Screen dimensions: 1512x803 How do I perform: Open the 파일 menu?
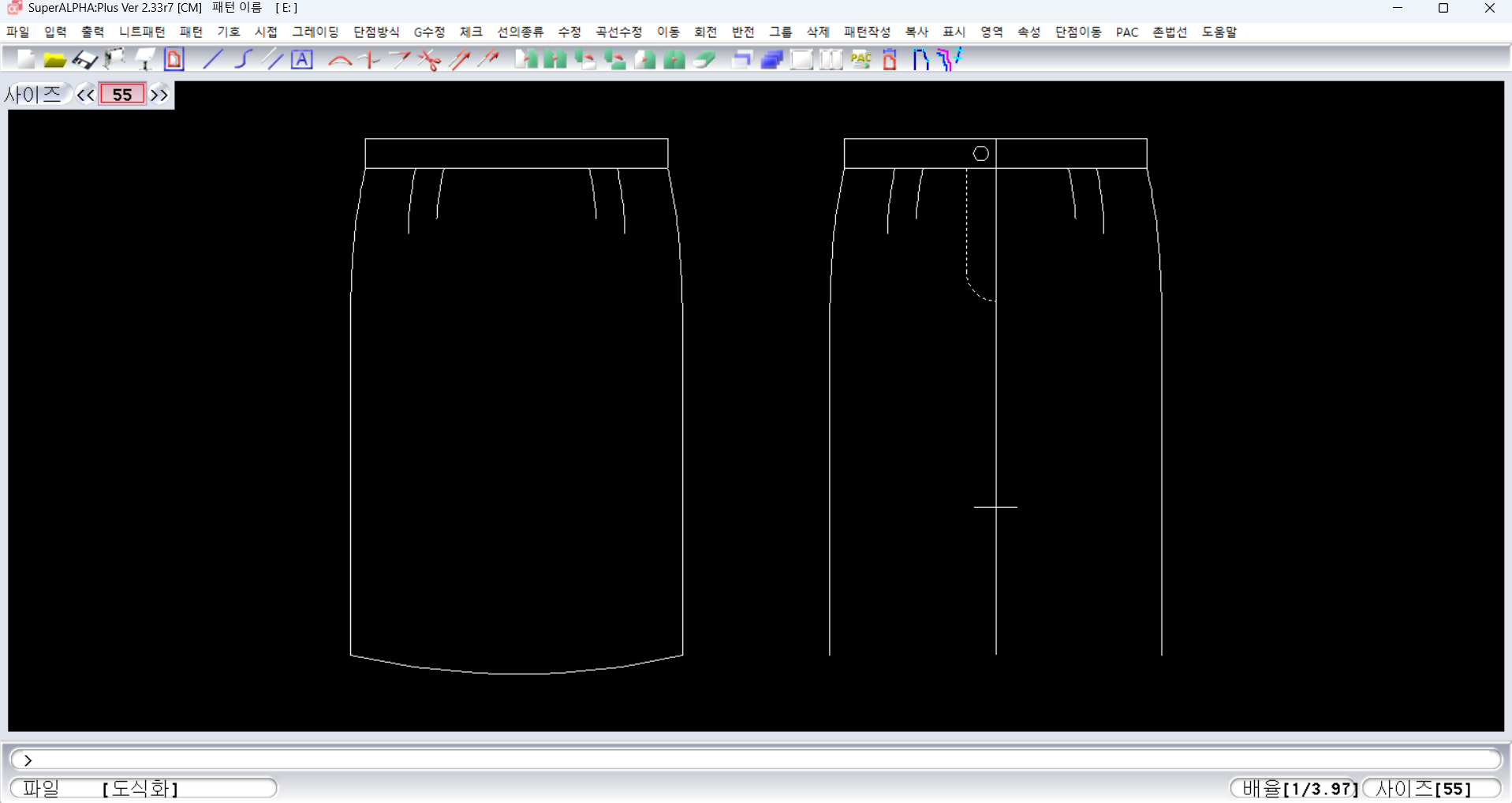tap(17, 32)
